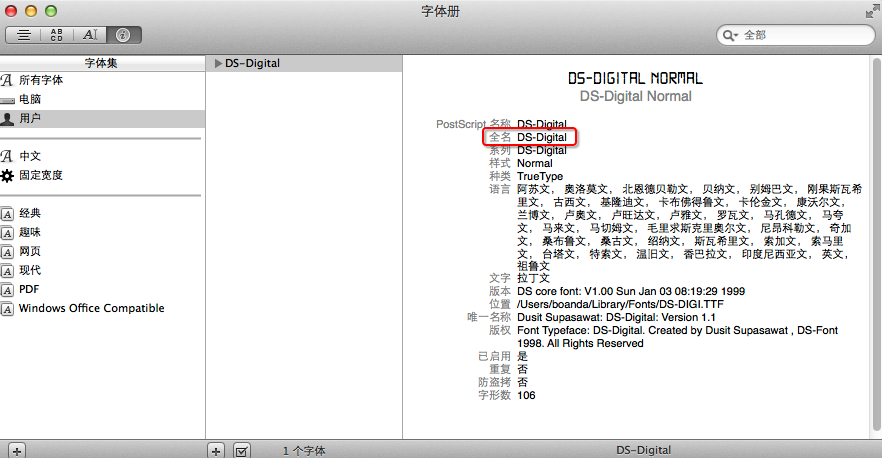The width and height of the screenshot is (882, 458).
Task: Click font location path DS-DIGI.TTF
Action: [620, 304]
